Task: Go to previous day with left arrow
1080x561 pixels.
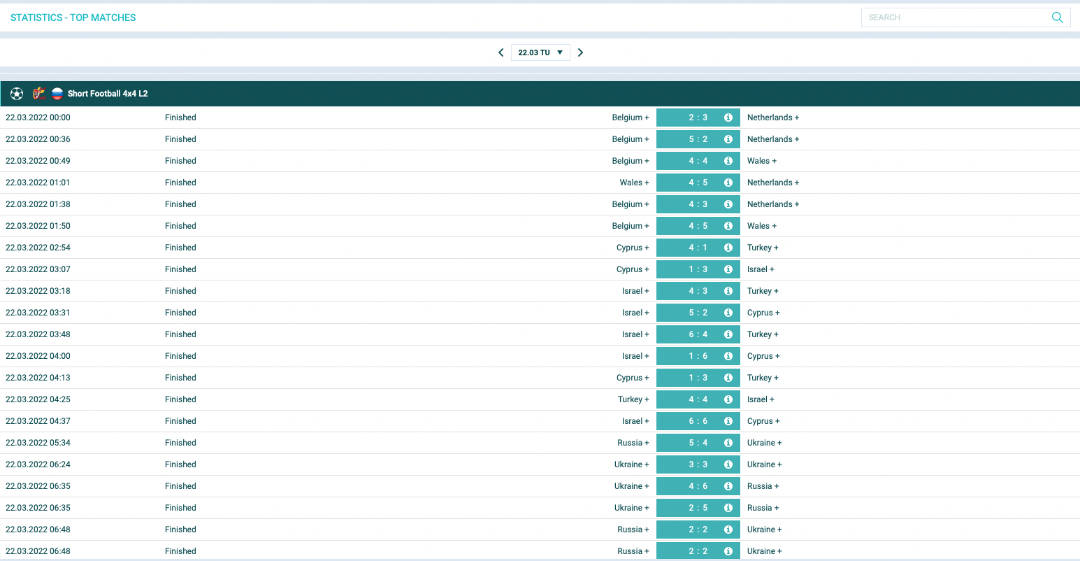Action: pyautogui.click(x=501, y=53)
